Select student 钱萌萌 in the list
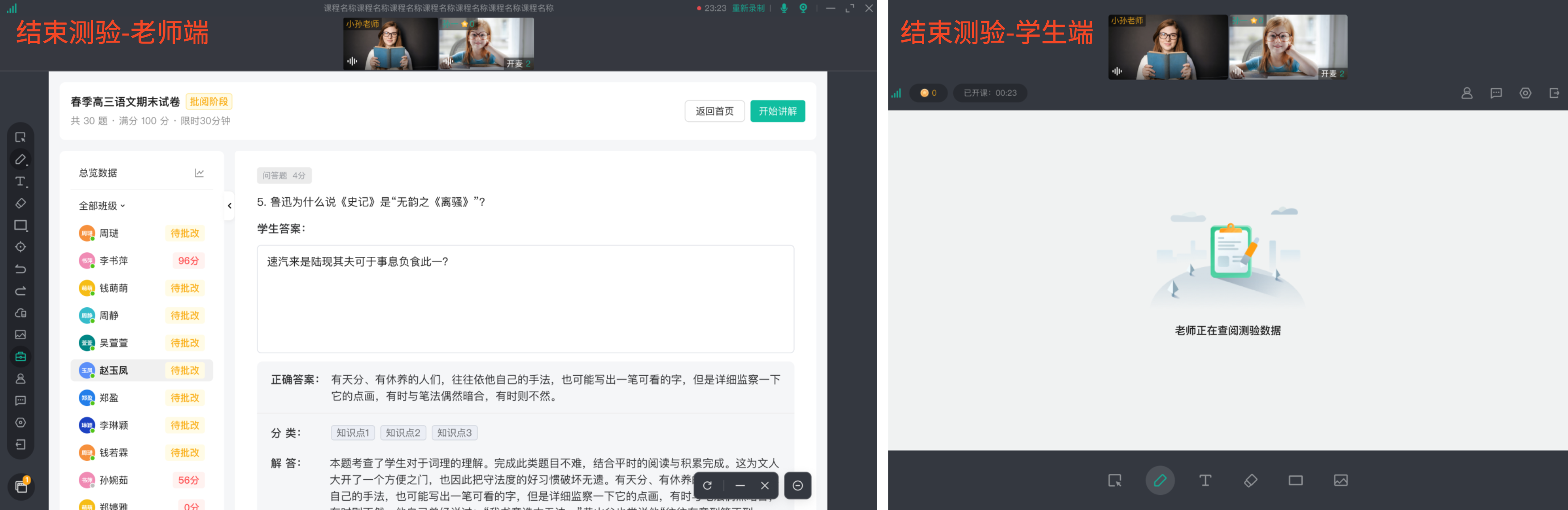The height and width of the screenshot is (510, 1568). [142, 288]
